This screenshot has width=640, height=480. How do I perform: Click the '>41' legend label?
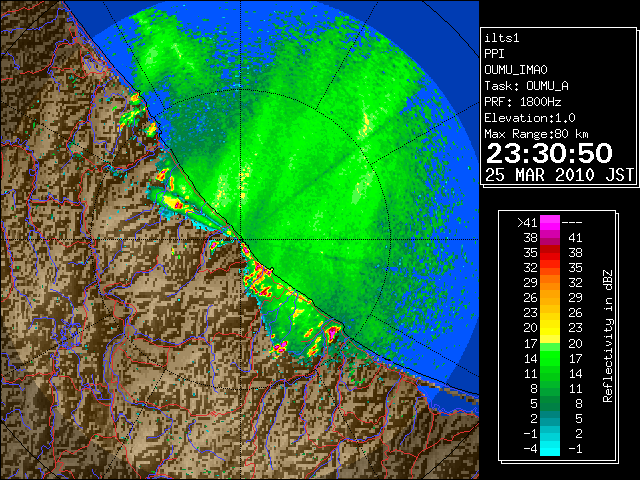pos(527,223)
